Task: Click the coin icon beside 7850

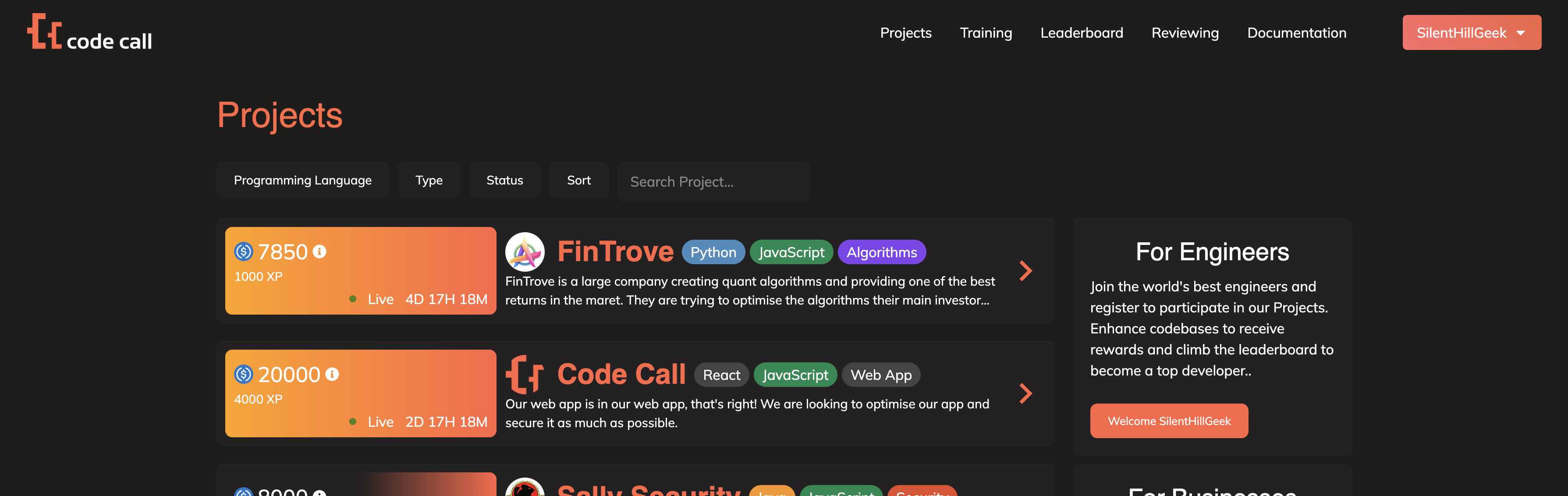Action: (244, 252)
